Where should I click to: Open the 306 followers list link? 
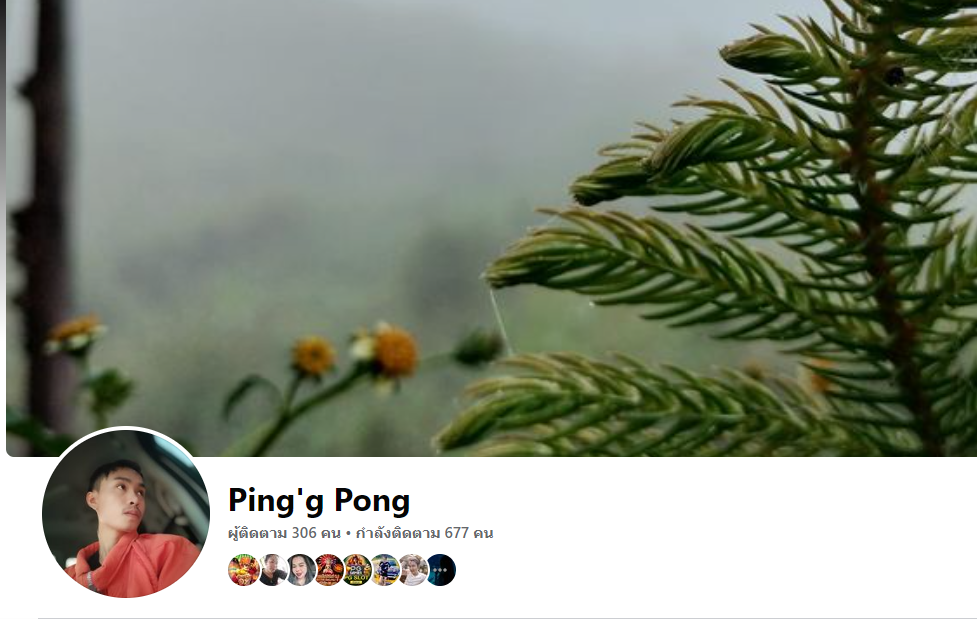click(284, 533)
